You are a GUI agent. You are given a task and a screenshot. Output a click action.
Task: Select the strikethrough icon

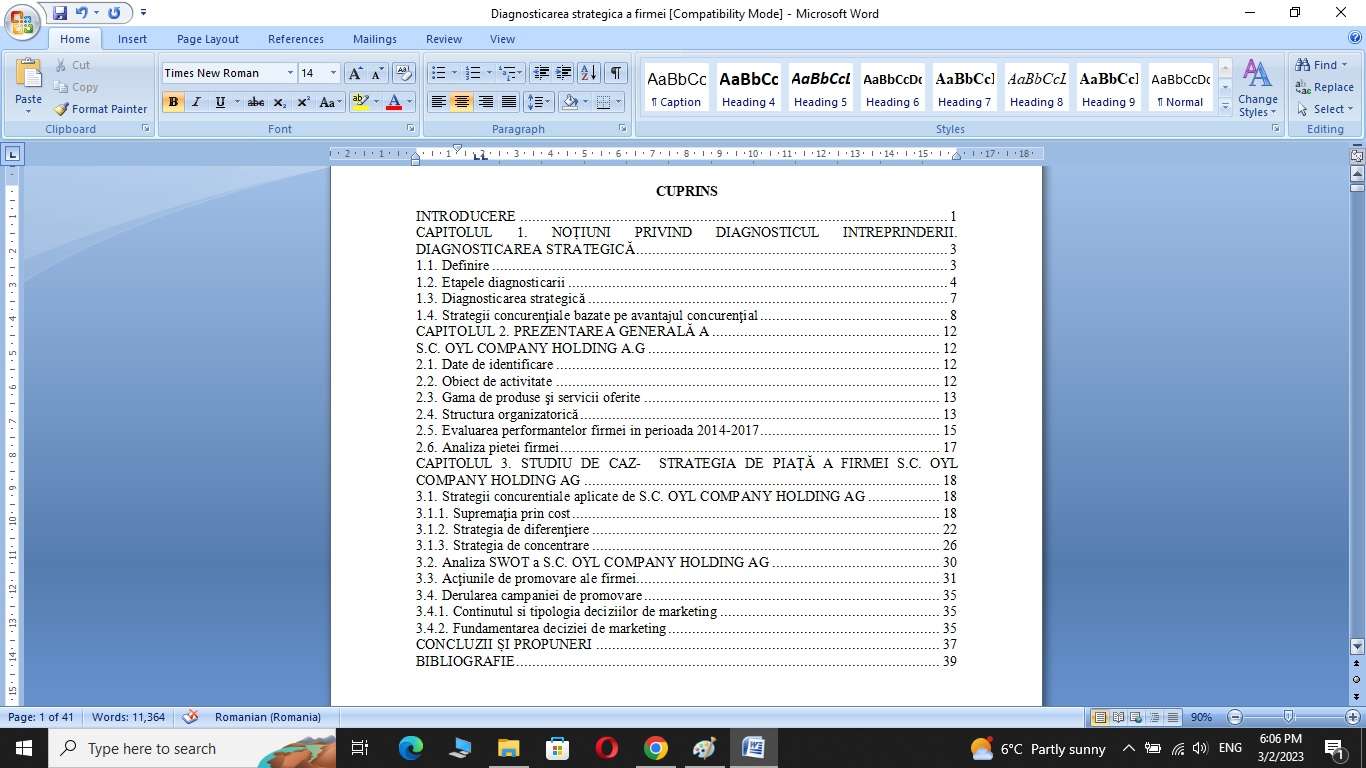click(x=255, y=102)
